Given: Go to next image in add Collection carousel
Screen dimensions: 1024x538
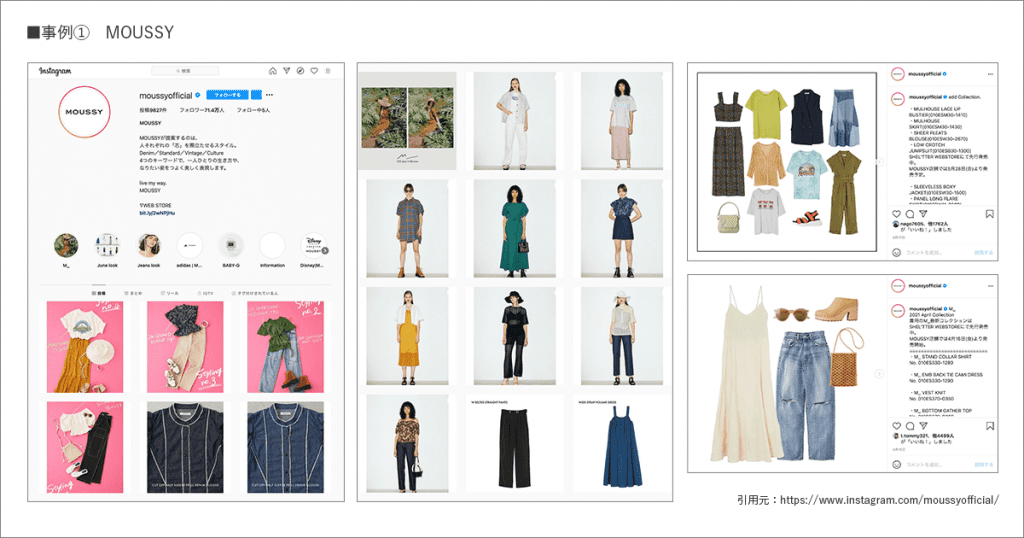Looking at the screenshot, I should 880,162.
